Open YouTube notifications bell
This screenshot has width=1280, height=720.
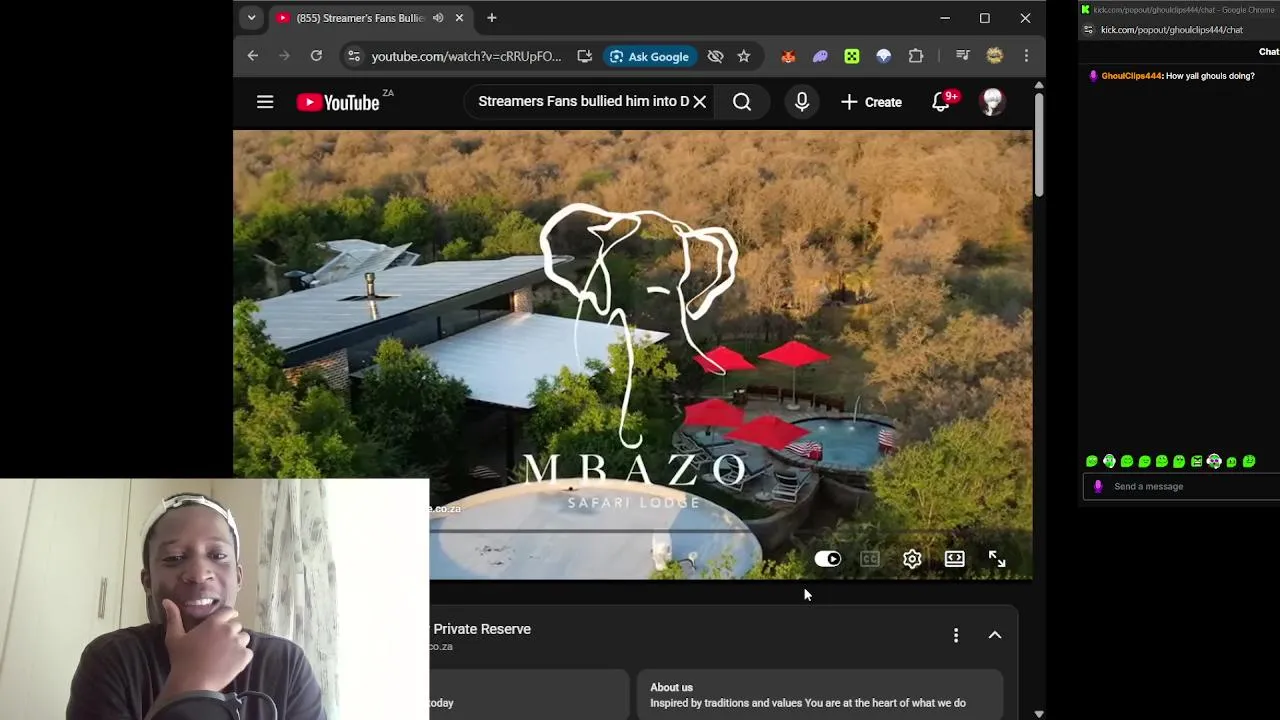click(941, 102)
